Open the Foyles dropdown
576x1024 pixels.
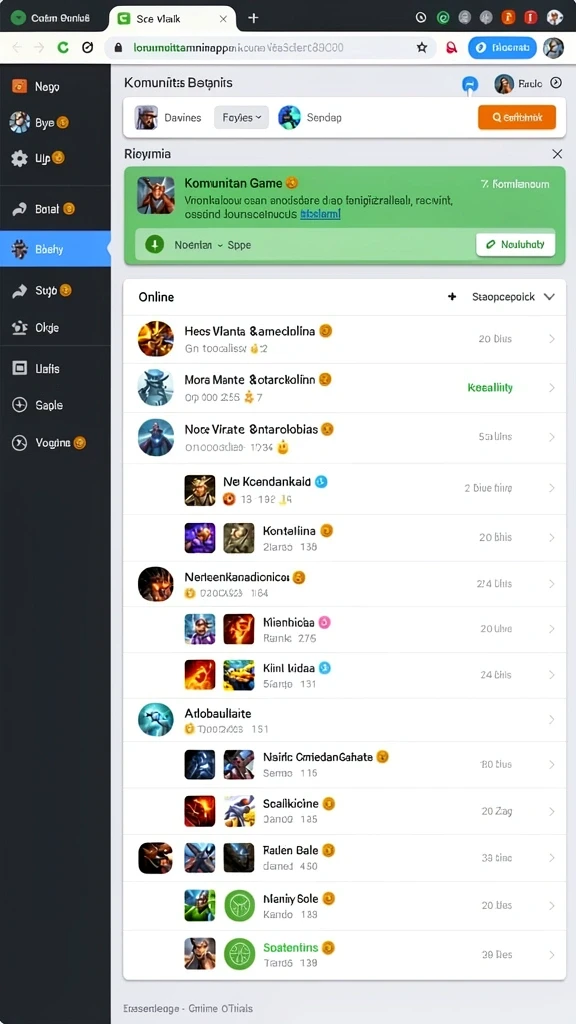pos(241,118)
